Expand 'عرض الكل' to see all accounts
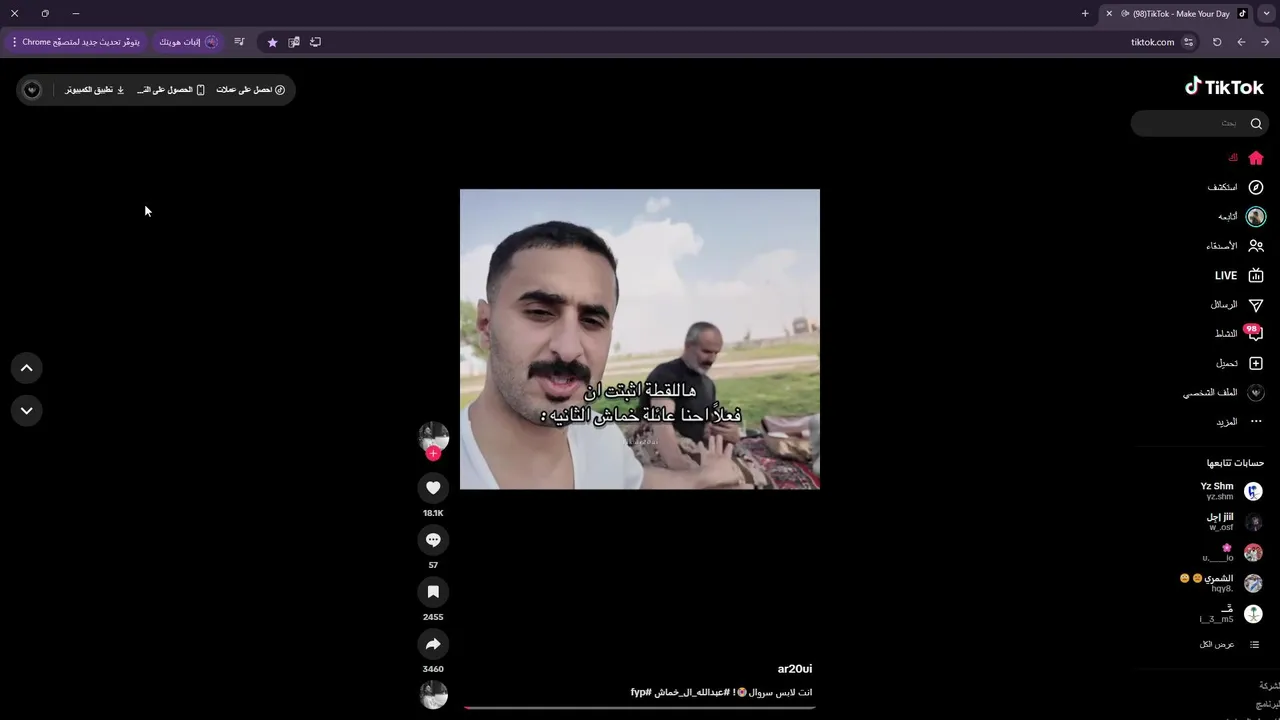Image resolution: width=1280 pixels, height=720 pixels. [x=1230, y=644]
